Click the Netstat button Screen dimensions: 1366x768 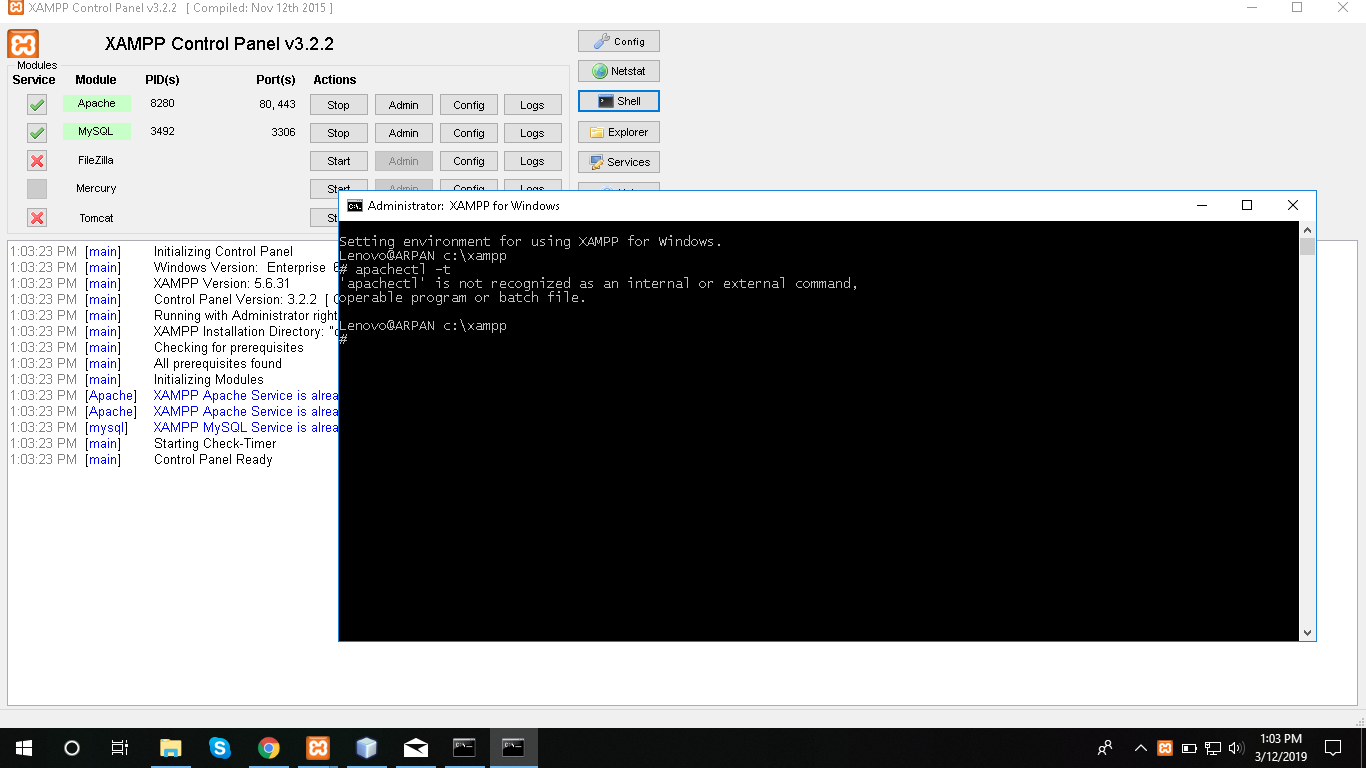pyautogui.click(x=618, y=70)
